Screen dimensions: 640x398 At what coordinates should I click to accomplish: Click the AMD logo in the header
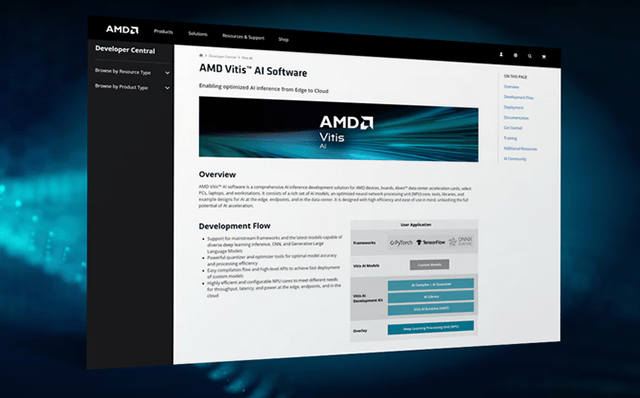[122, 30]
